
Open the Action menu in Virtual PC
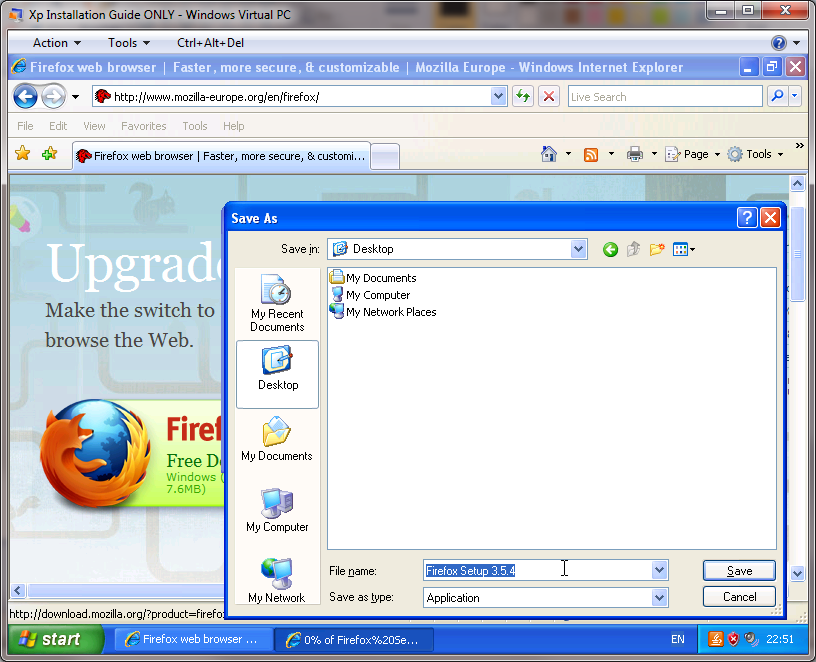(57, 43)
